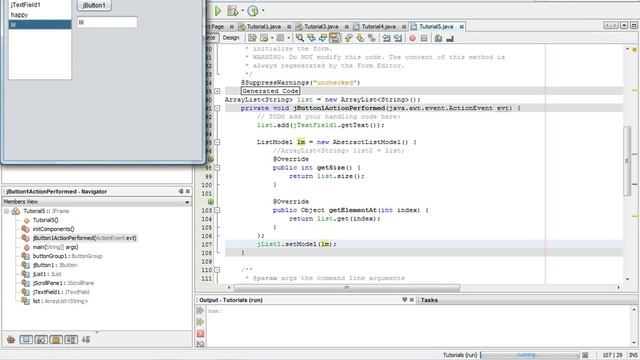Click the Next Bookmark icon
Image resolution: width=640 pixels, height=360 pixels.
[360, 38]
